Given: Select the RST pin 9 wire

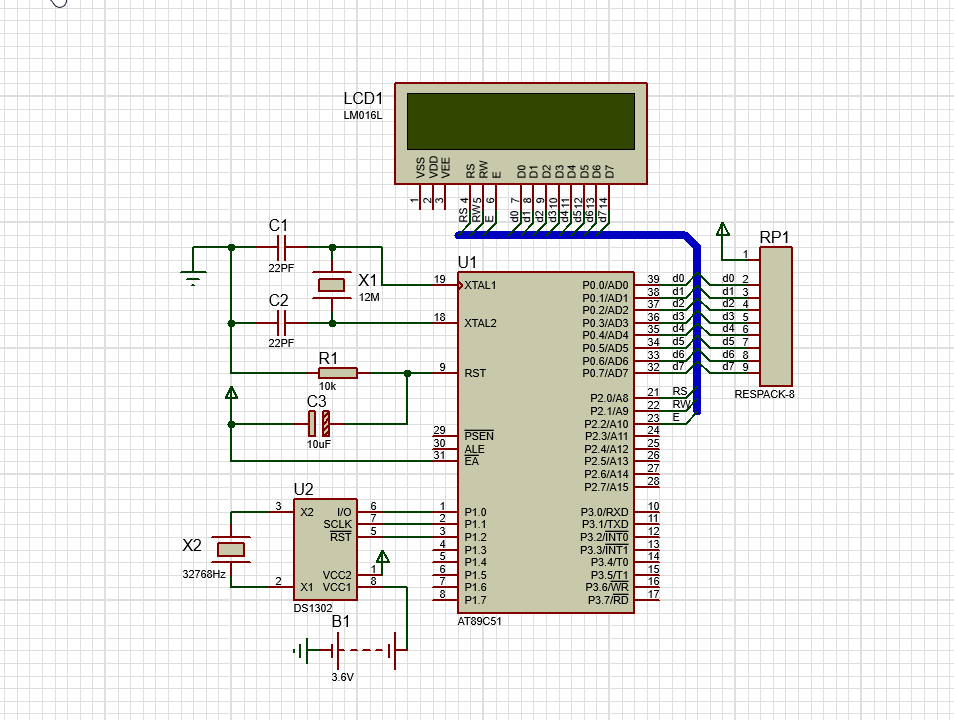Looking at the screenshot, I should click(x=433, y=373).
